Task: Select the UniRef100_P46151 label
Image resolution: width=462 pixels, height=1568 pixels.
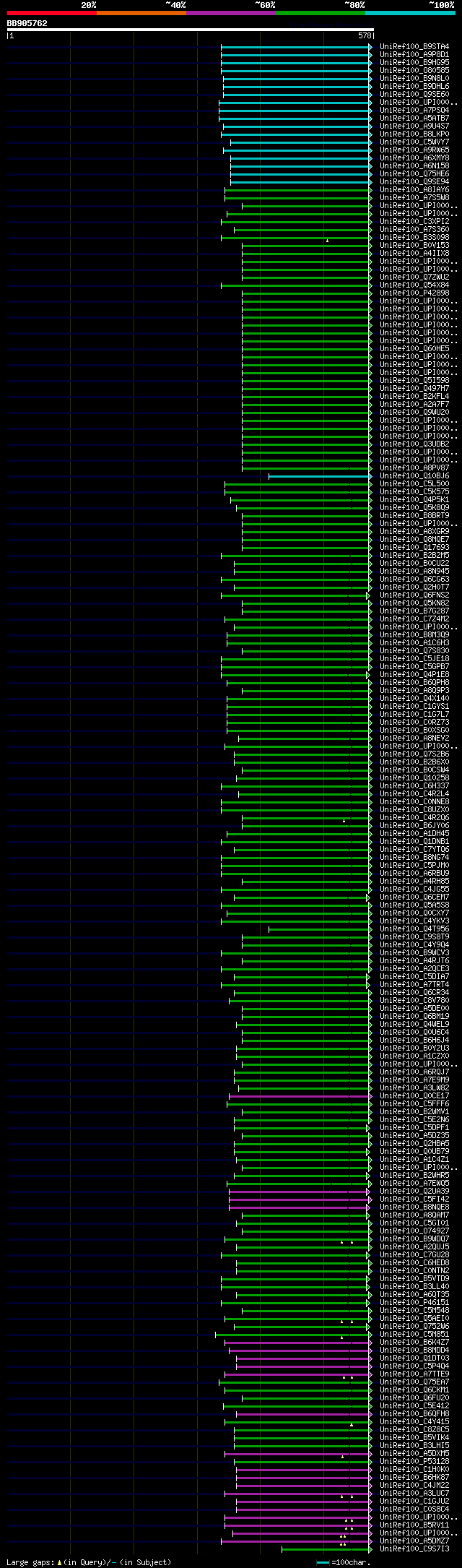Action: [x=414, y=1303]
